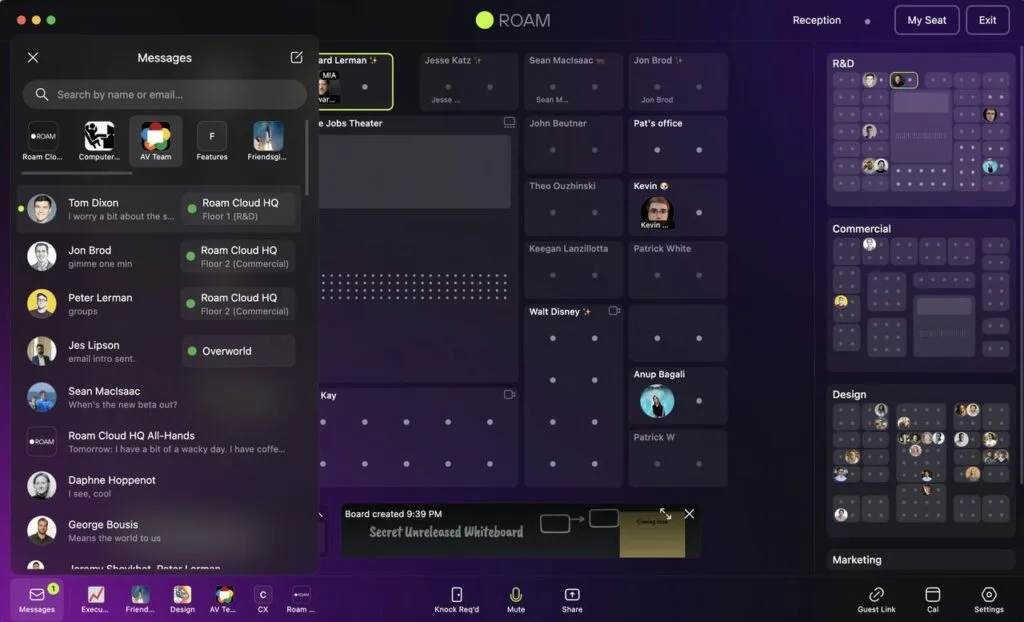Enter Theo Ouzhinski's office
The height and width of the screenshot is (622, 1024).
tap(573, 206)
